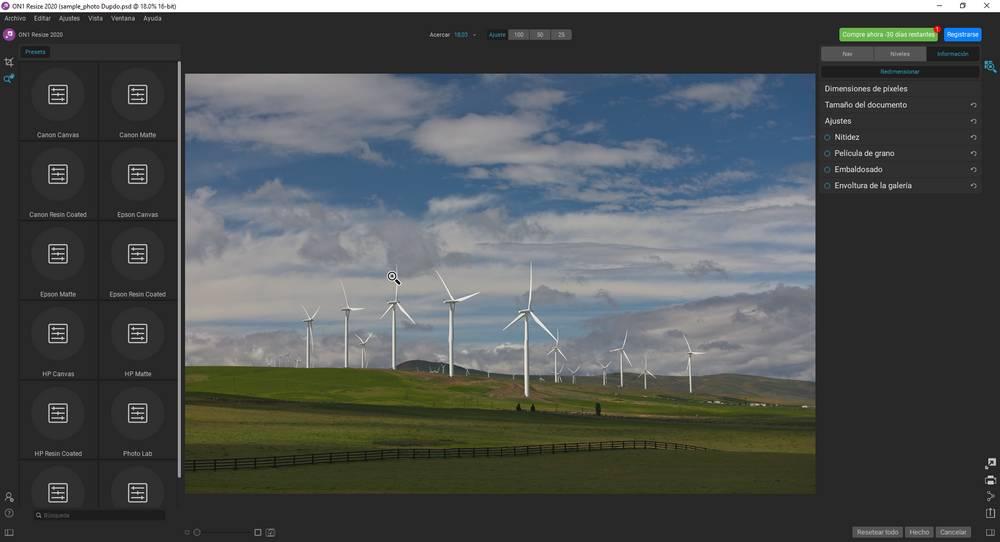Click the Resetear todo button
The image size is (1000, 542).
(878, 532)
